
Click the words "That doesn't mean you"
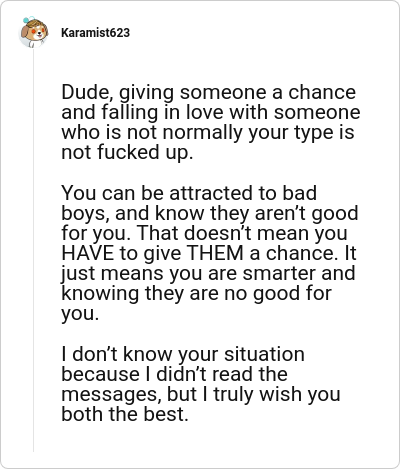[x=242, y=233]
